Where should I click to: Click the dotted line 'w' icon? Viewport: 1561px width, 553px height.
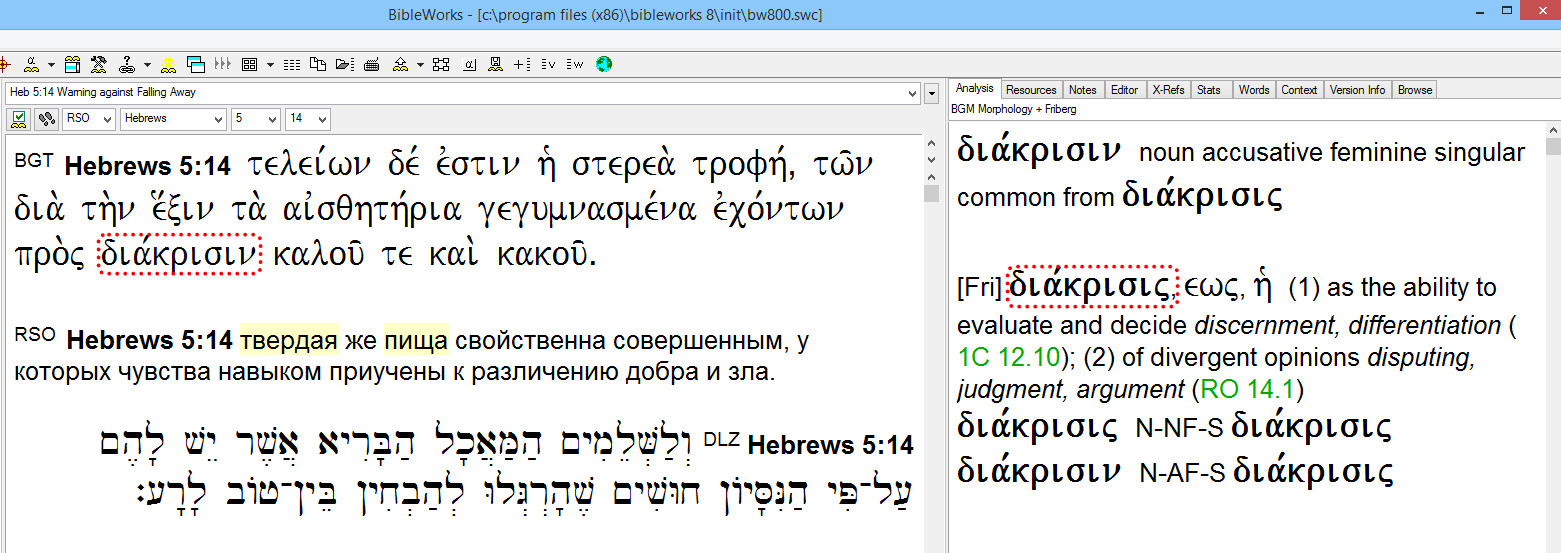[575, 65]
